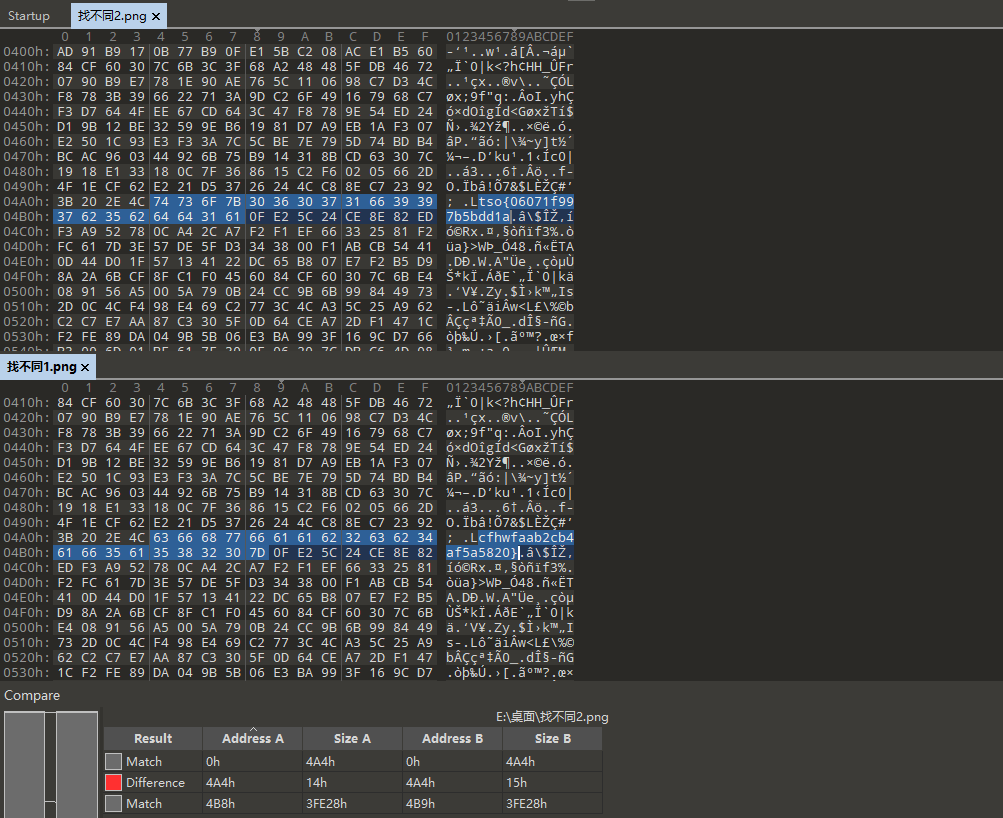
Task: Click the gray swatch of last Match row
Action: click(113, 803)
